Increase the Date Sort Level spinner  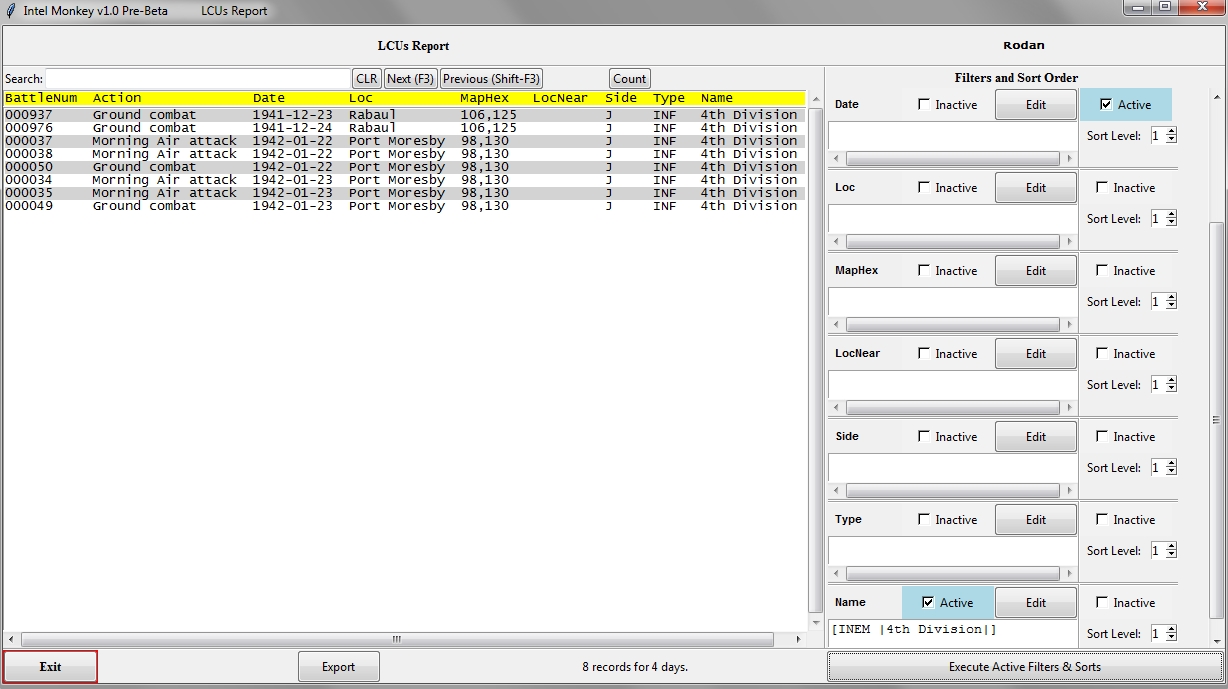[1171, 131]
